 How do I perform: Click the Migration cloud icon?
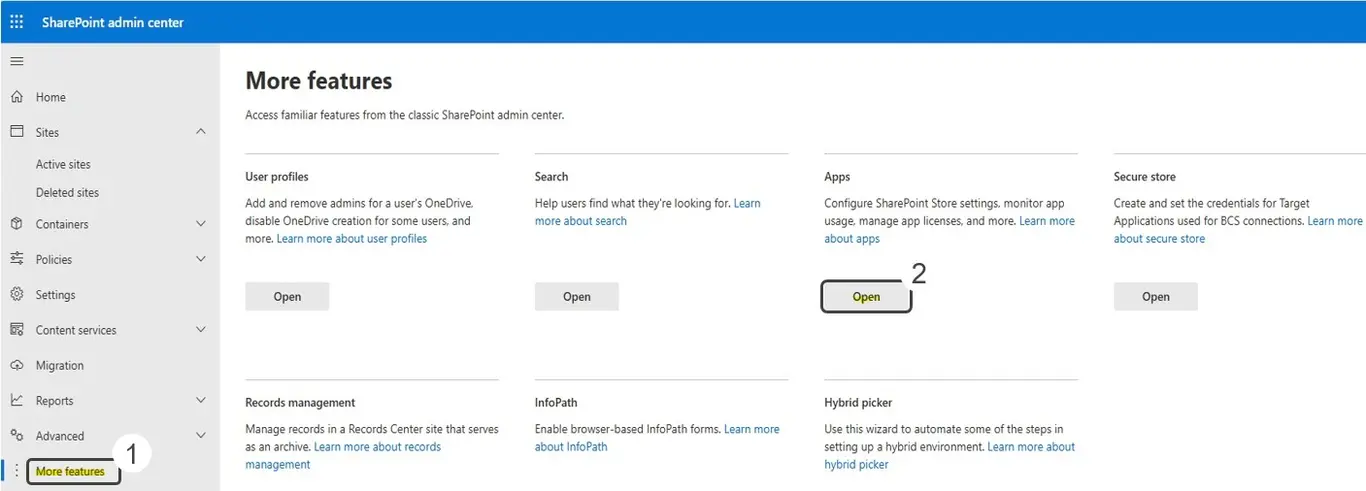[x=16, y=365]
